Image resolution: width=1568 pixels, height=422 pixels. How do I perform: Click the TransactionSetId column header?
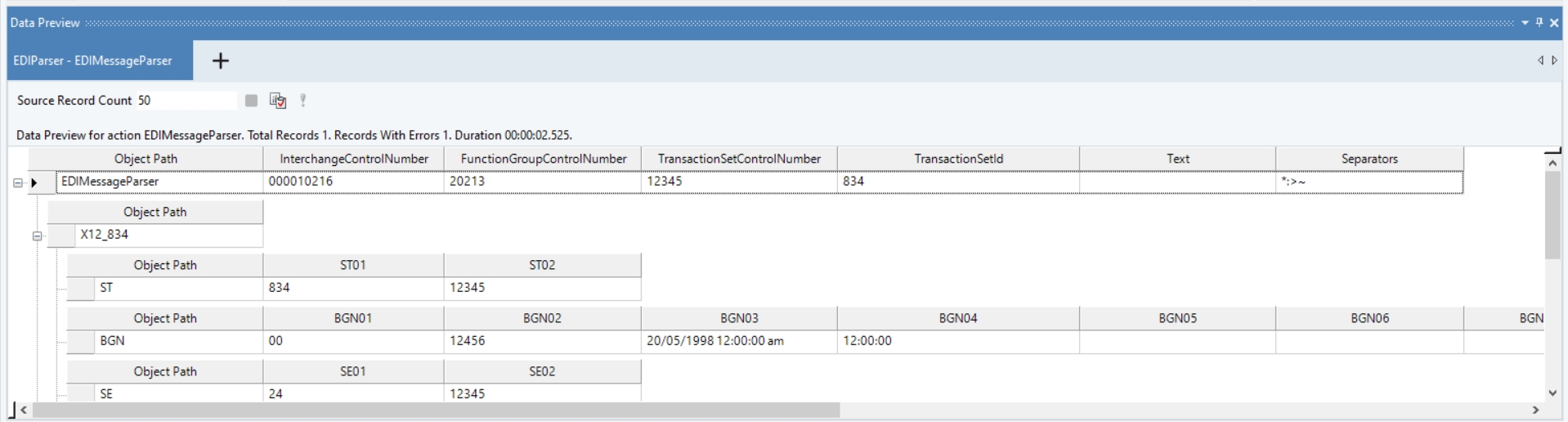click(x=958, y=159)
